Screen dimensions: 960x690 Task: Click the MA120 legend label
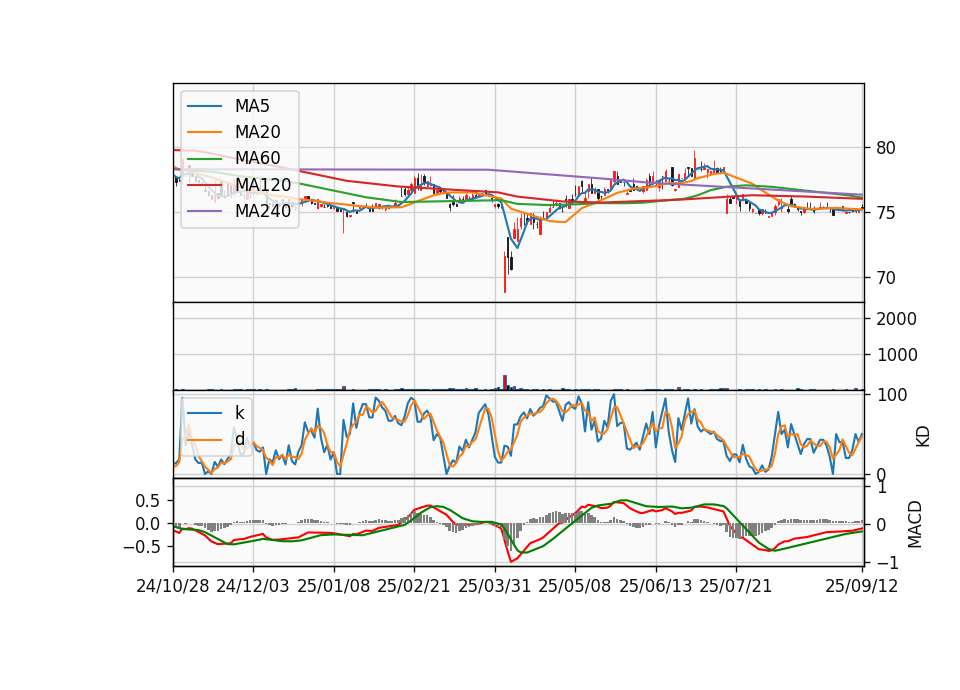263,184
